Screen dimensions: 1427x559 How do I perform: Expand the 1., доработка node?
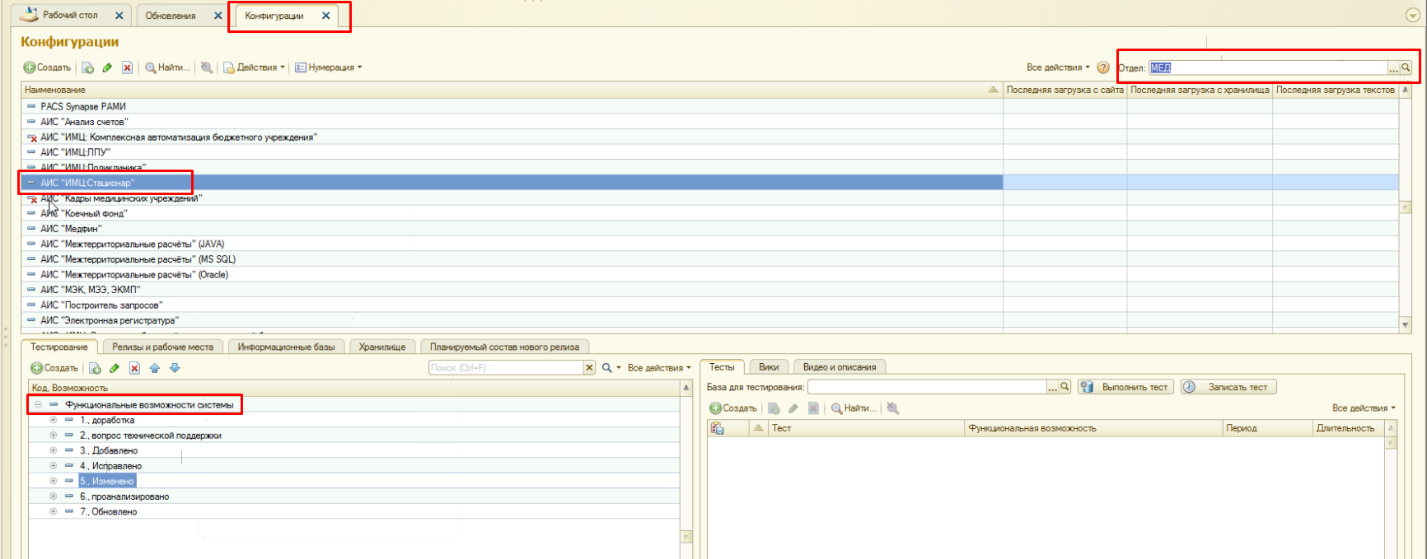tap(53, 420)
